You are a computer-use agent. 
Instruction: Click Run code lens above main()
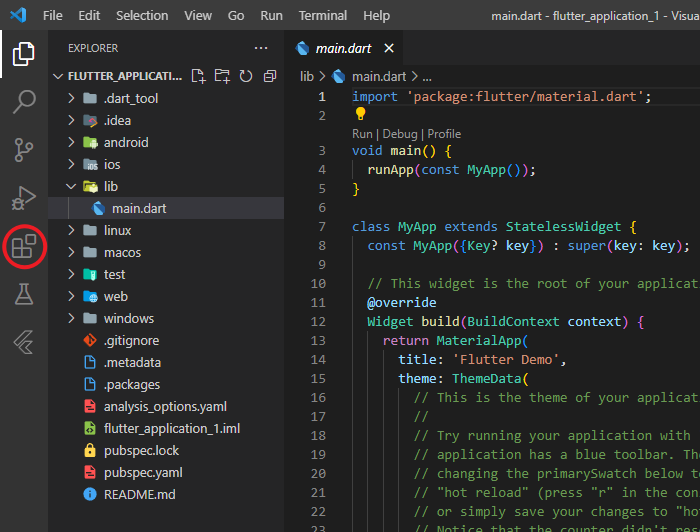click(x=362, y=134)
